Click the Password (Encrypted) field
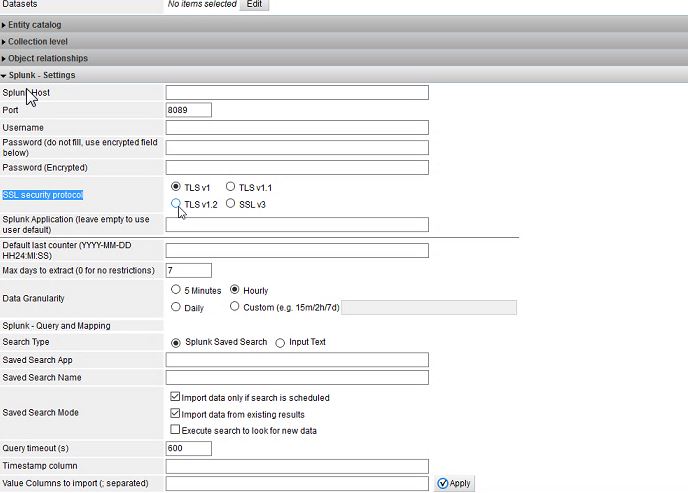The image size is (688, 493). 297,168
